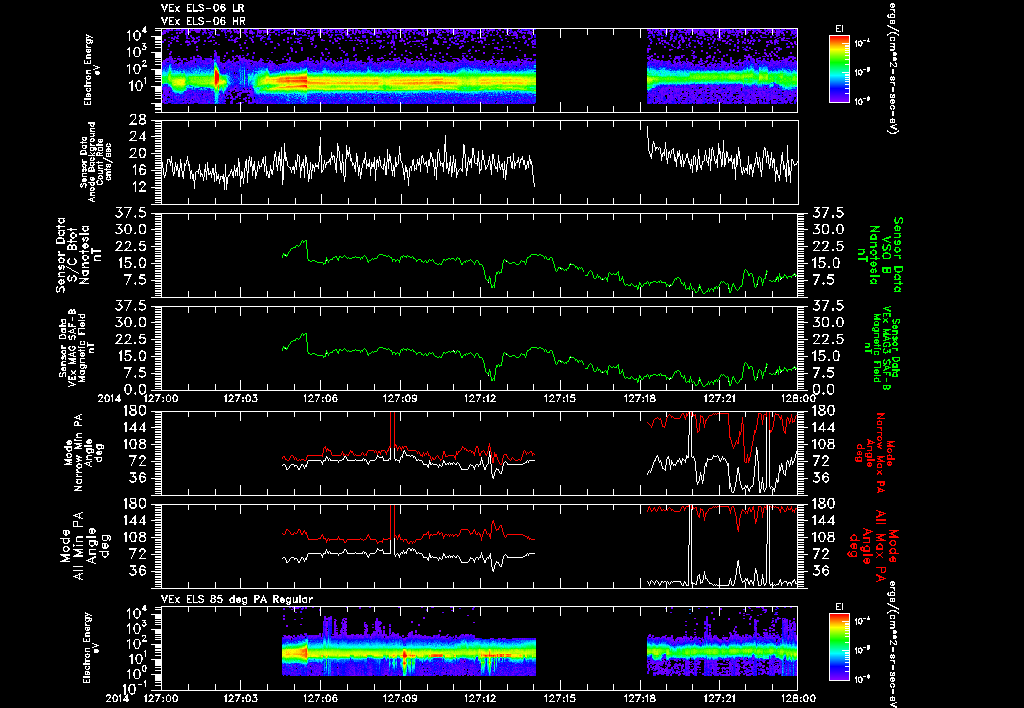The height and width of the screenshot is (708, 1024).
Task: Click "127:15" on the bottom time axis
Action: [560, 698]
